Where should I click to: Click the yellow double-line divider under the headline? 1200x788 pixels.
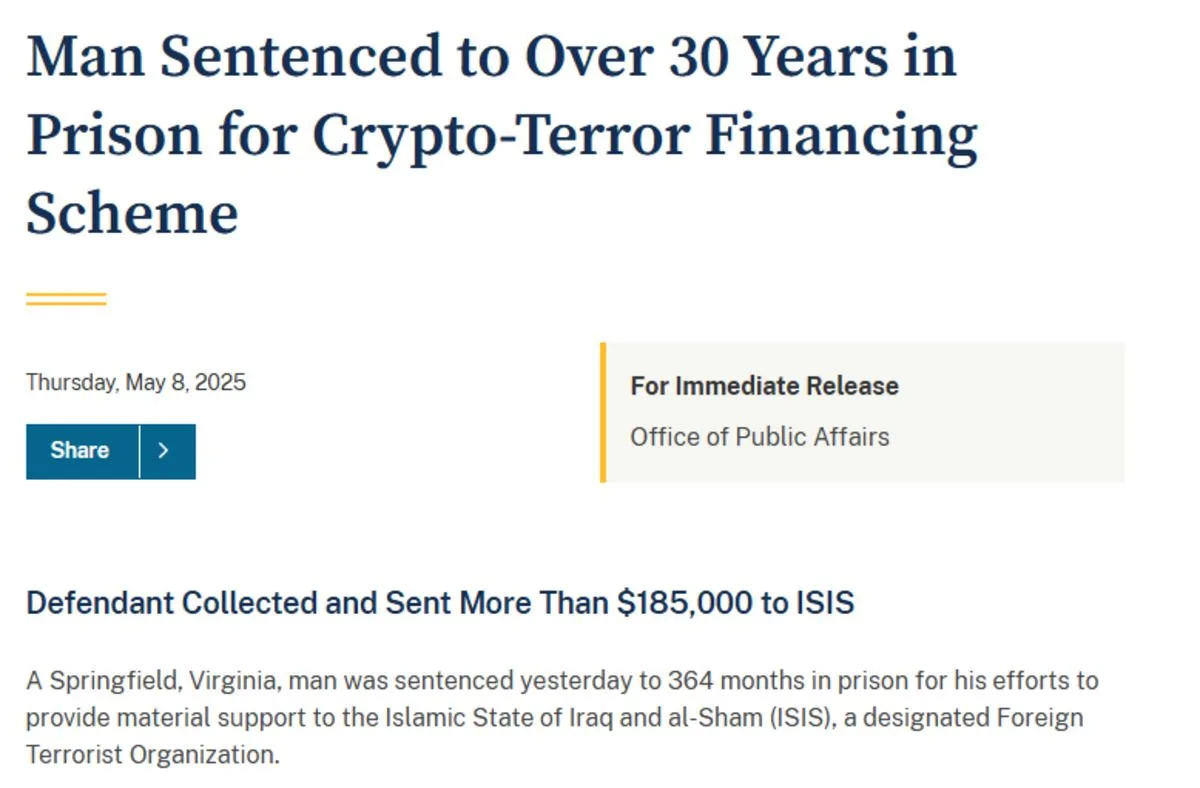point(66,299)
